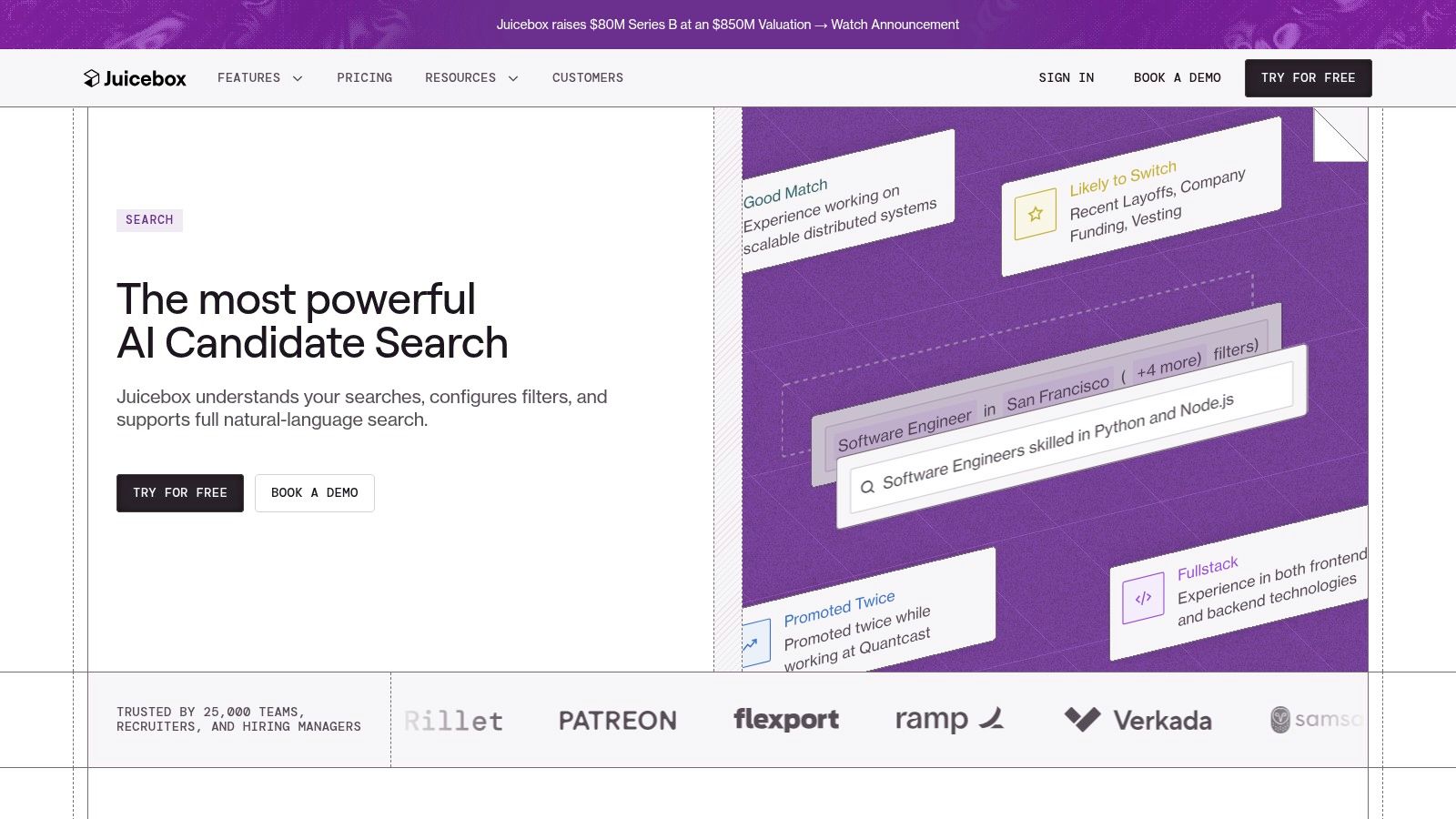Viewport: 1456px width, 819px height.
Task: Click the Flexport logo
Action: coord(786,720)
